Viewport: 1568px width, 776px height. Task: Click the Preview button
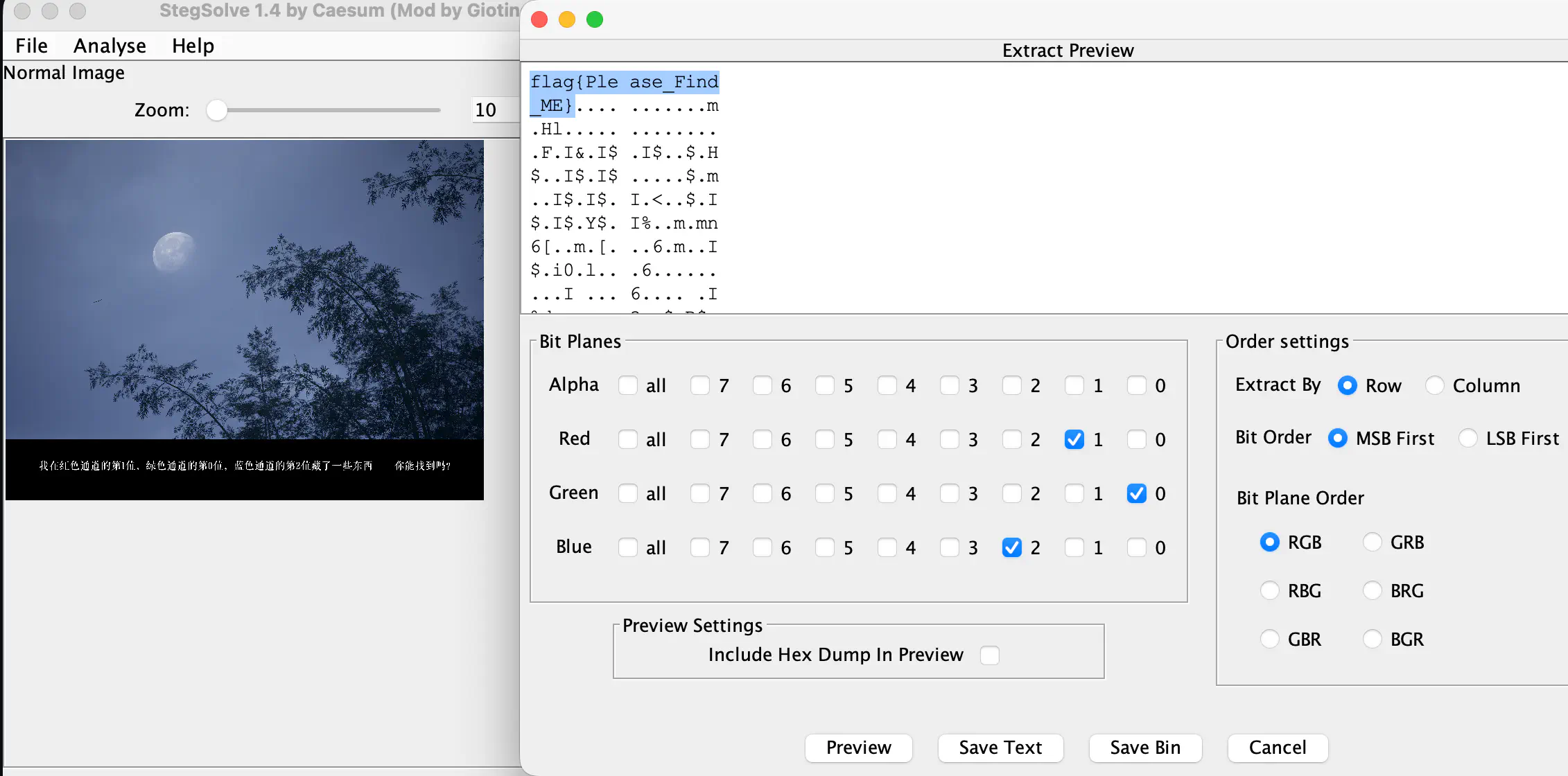pyautogui.click(x=858, y=748)
